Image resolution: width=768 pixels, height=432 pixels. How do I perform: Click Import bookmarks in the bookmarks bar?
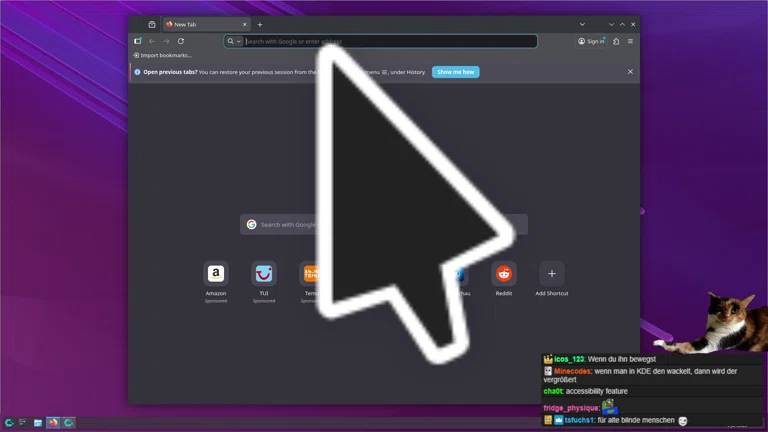click(163, 55)
